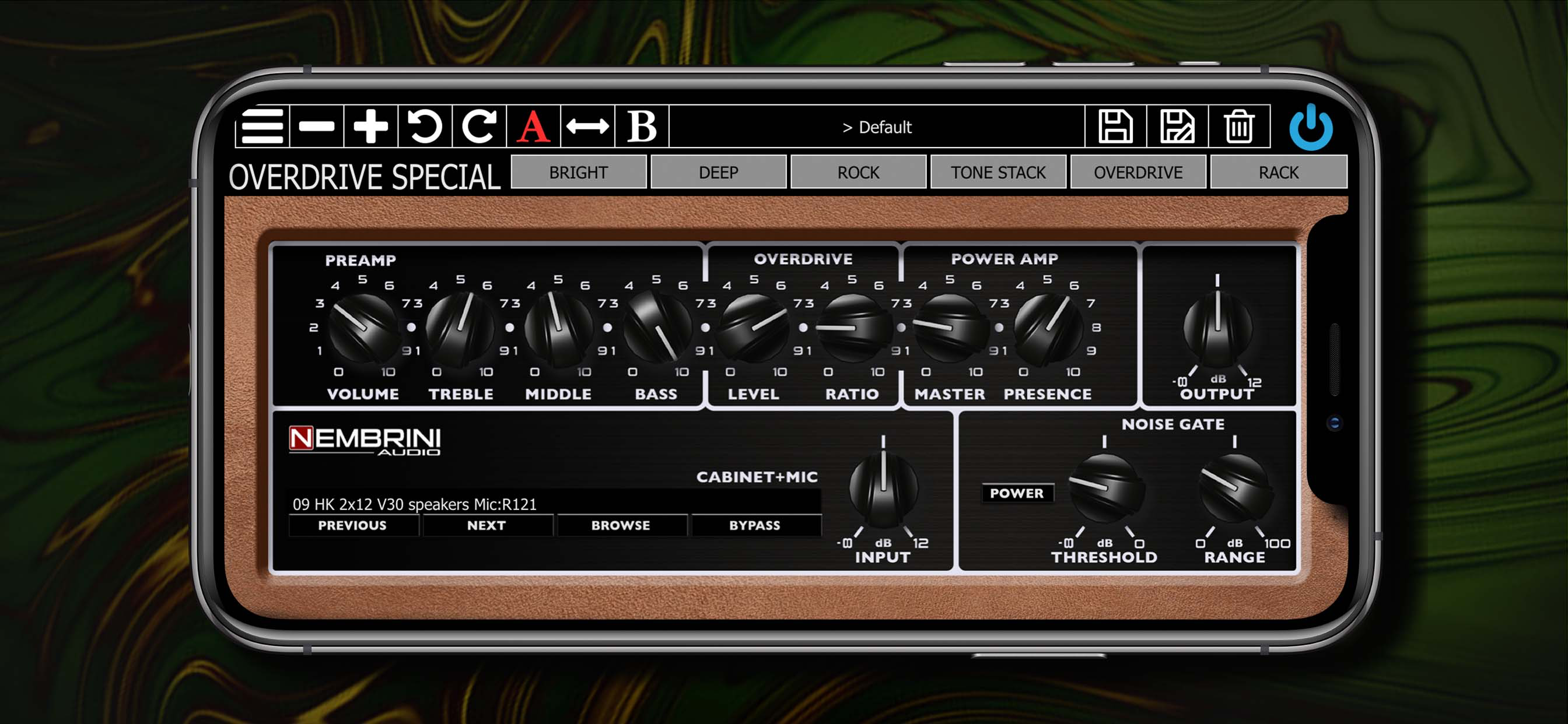Click the Nembrini Audio logo

pos(365,441)
